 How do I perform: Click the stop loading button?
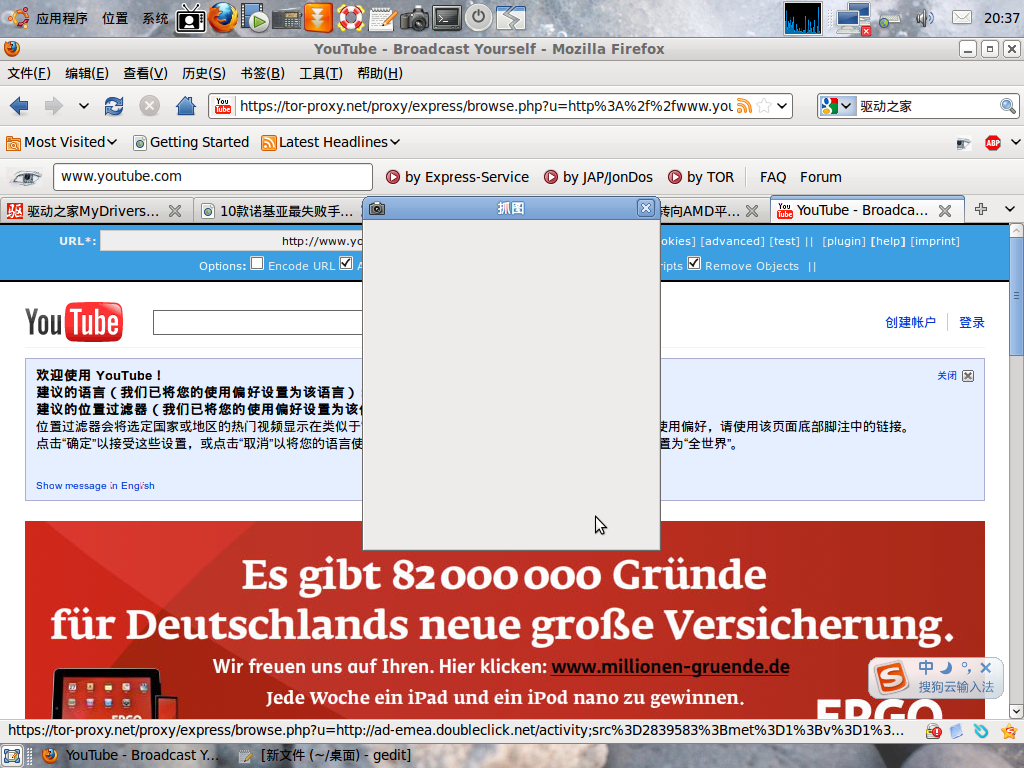point(150,106)
